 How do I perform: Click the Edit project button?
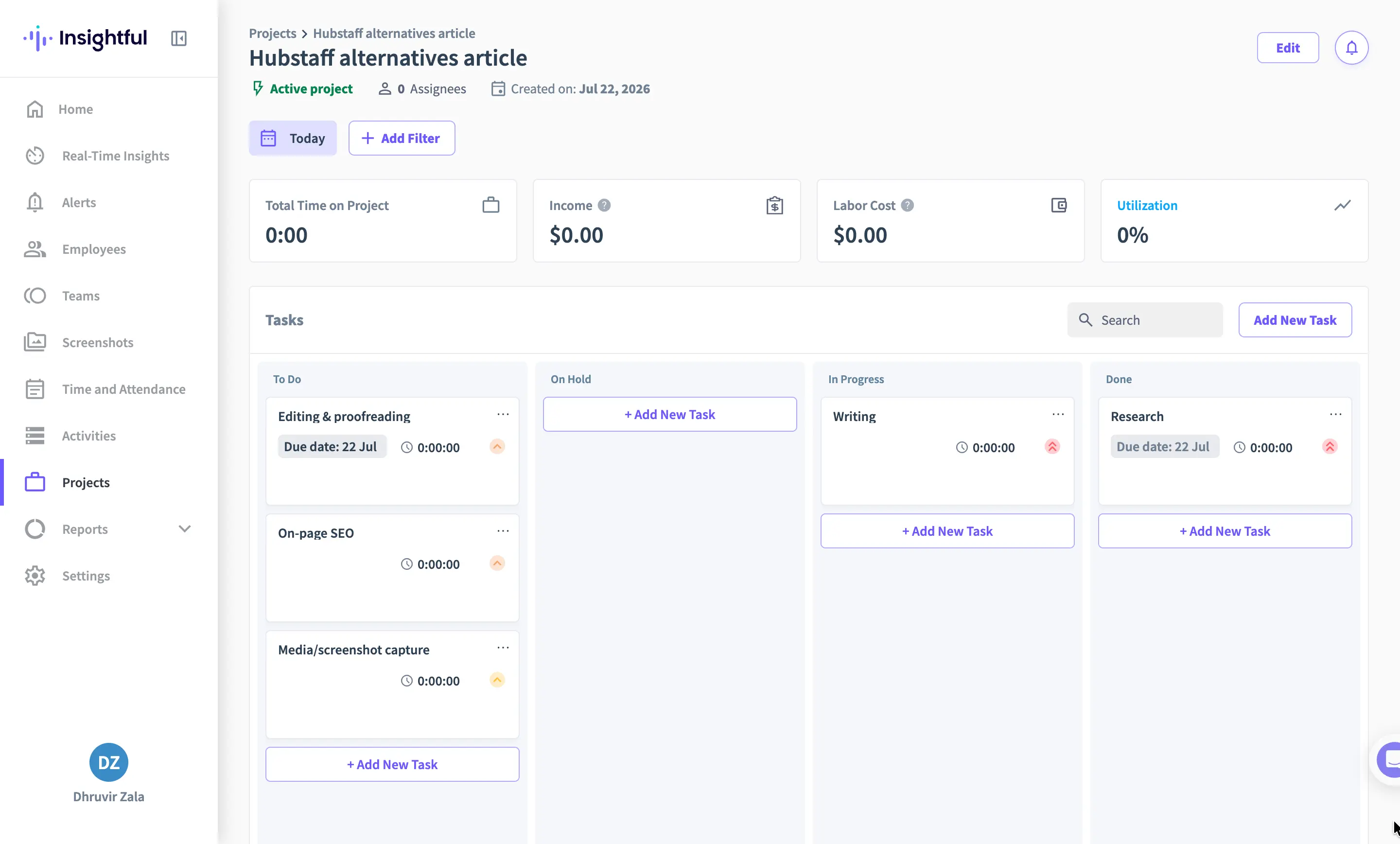click(x=1288, y=48)
